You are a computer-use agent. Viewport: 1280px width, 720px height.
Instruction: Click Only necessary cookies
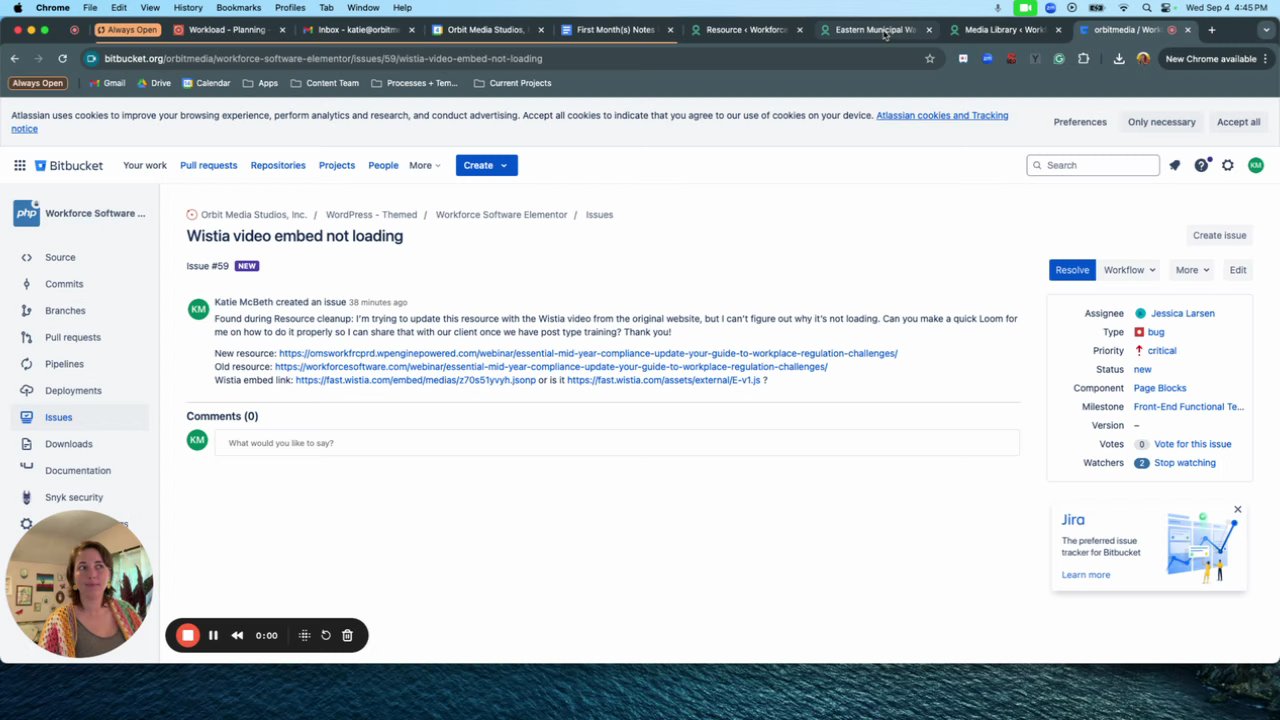(1161, 122)
